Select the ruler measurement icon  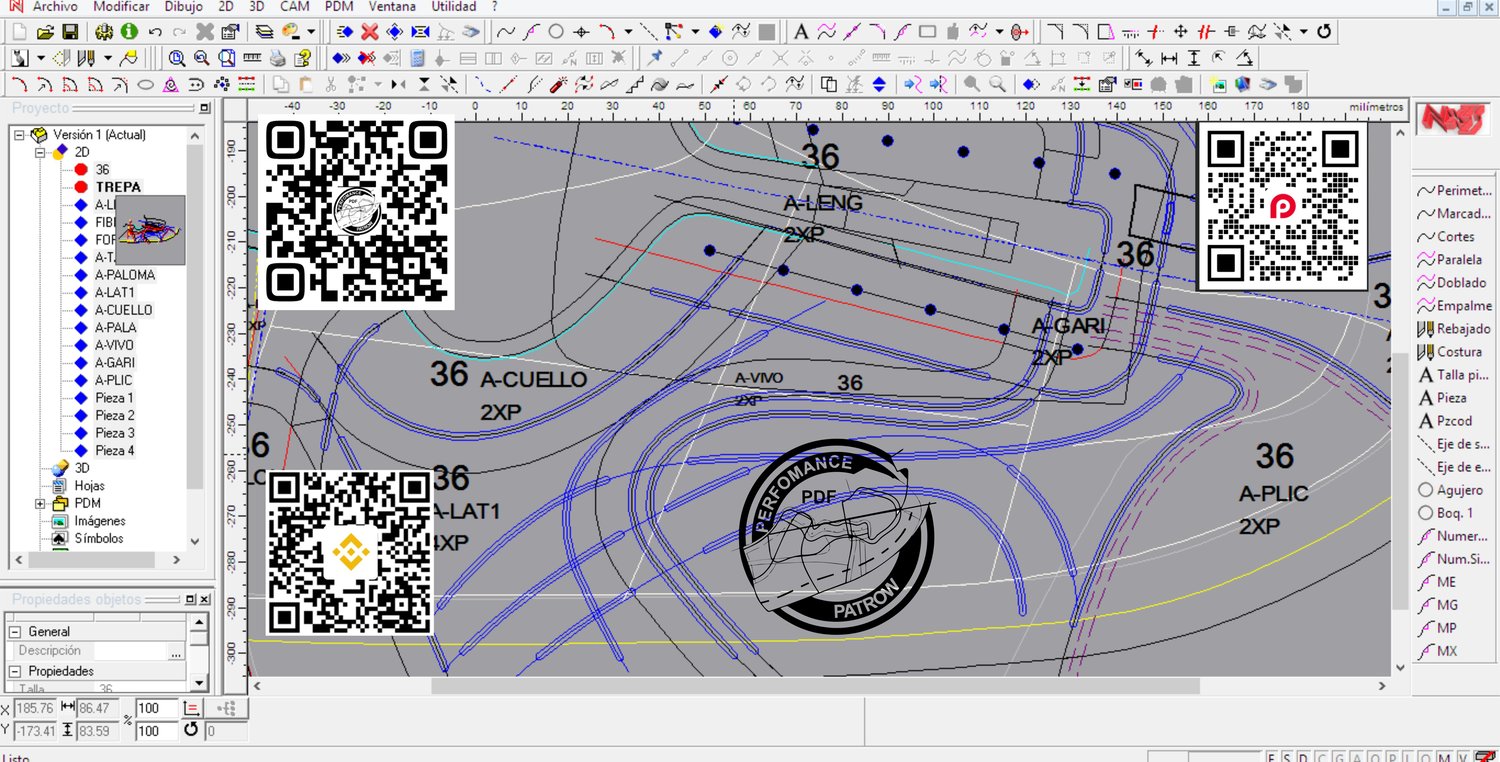252,58
